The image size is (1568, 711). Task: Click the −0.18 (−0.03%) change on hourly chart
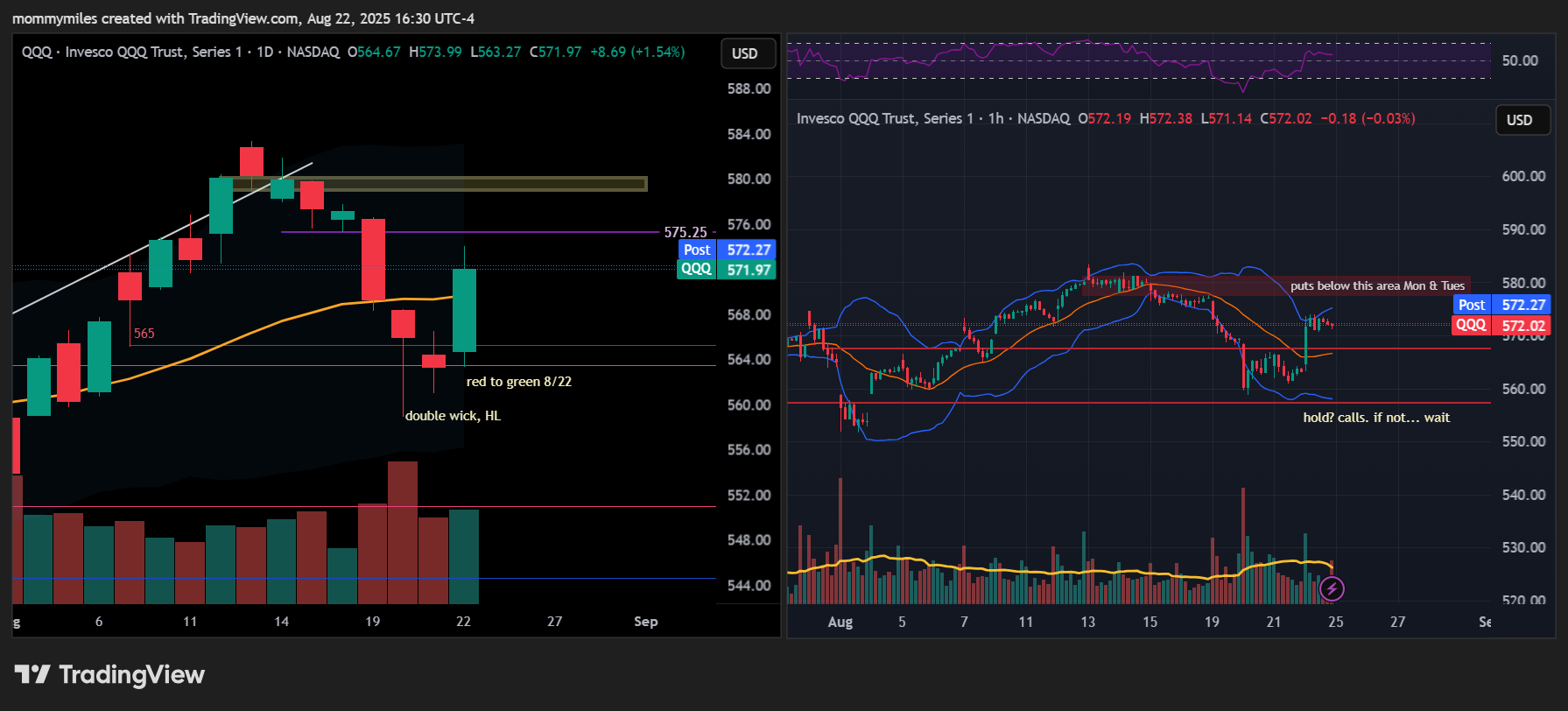(1368, 118)
